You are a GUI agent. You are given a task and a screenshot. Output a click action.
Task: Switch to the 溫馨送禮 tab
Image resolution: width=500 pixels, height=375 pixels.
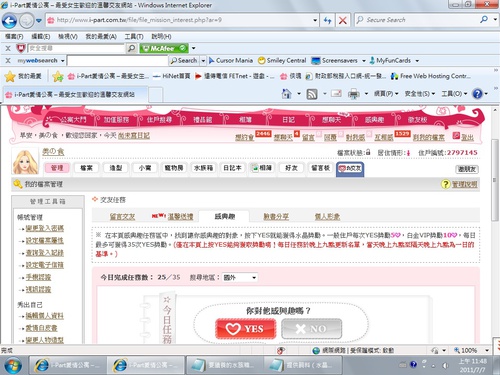coord(180,217)
